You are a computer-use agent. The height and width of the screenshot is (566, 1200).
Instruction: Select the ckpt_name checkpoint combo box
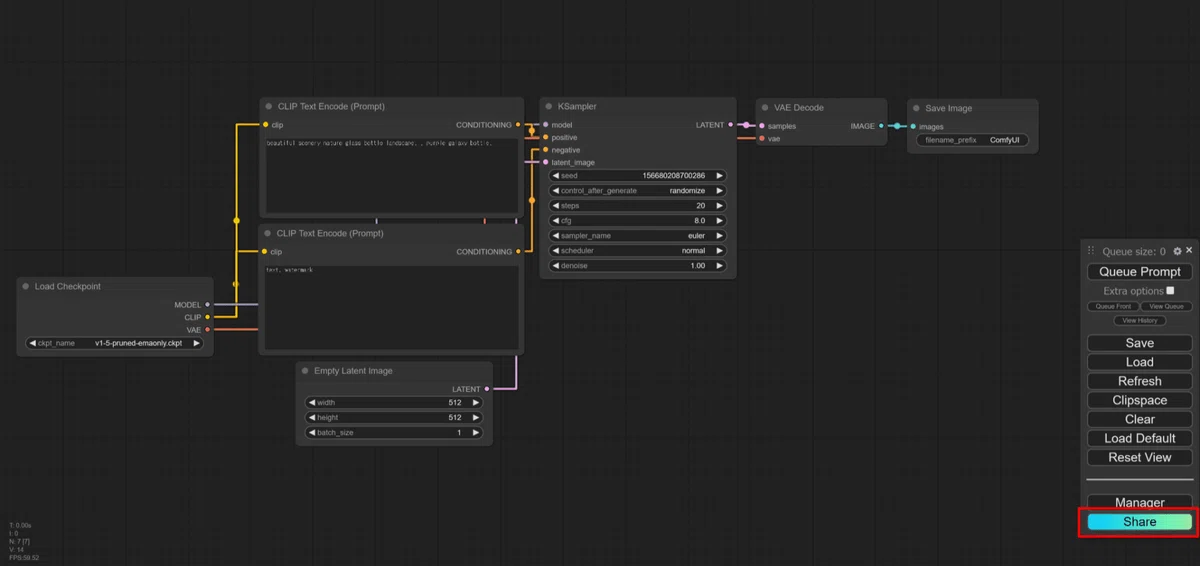pyautogui.click(x=115, y=343)
